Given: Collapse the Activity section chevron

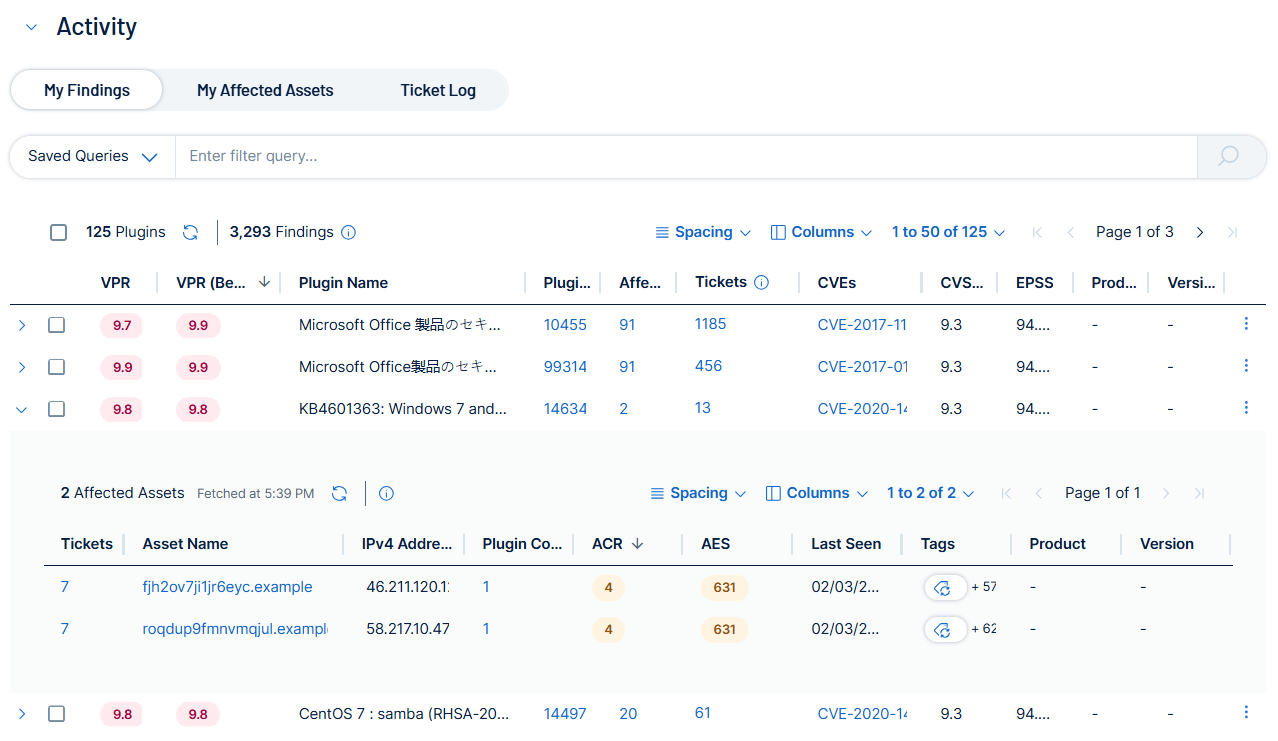Looking at the screenshot, I should 31,28.
